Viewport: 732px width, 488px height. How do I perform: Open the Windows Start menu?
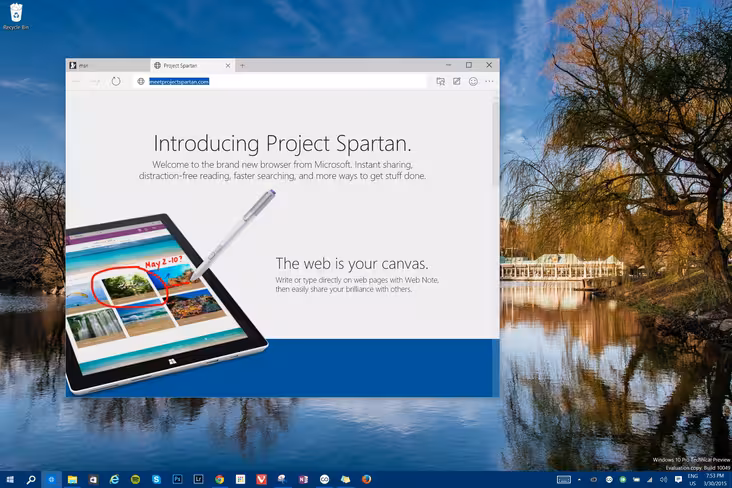tap(10, 480)
